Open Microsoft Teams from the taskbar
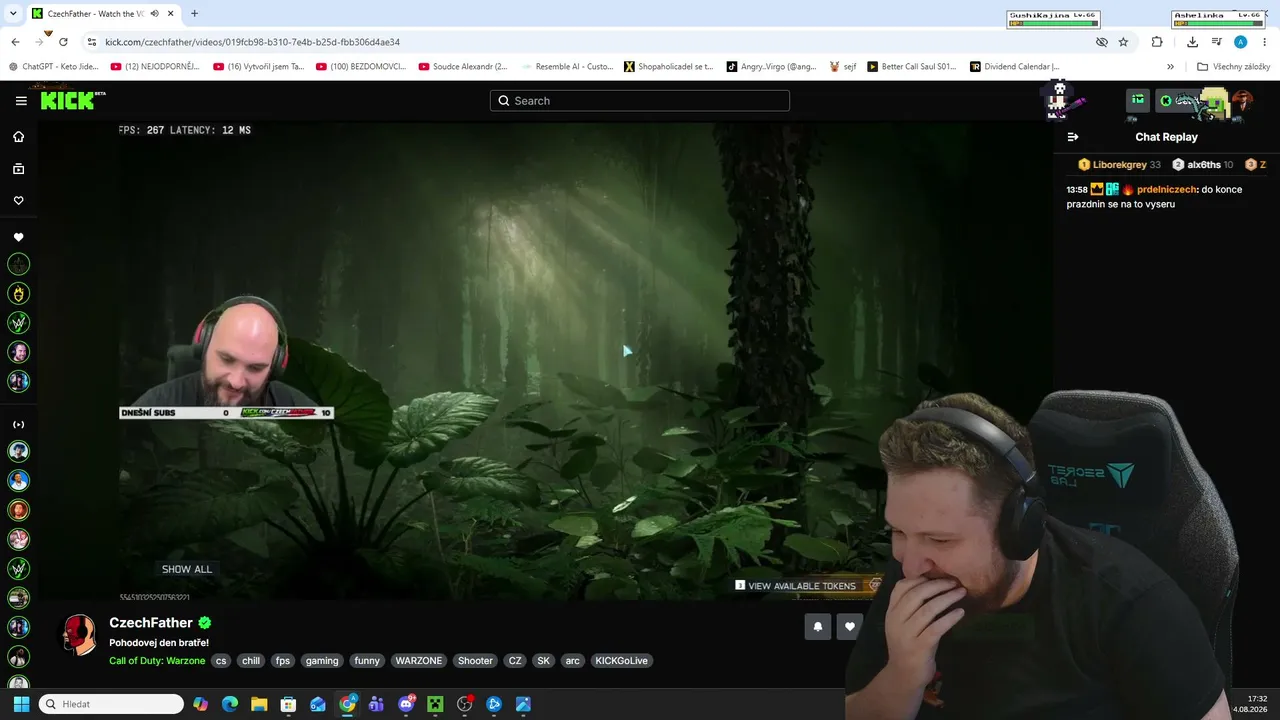The width and height of the screenshot is (1280, 720). point(376,704)
